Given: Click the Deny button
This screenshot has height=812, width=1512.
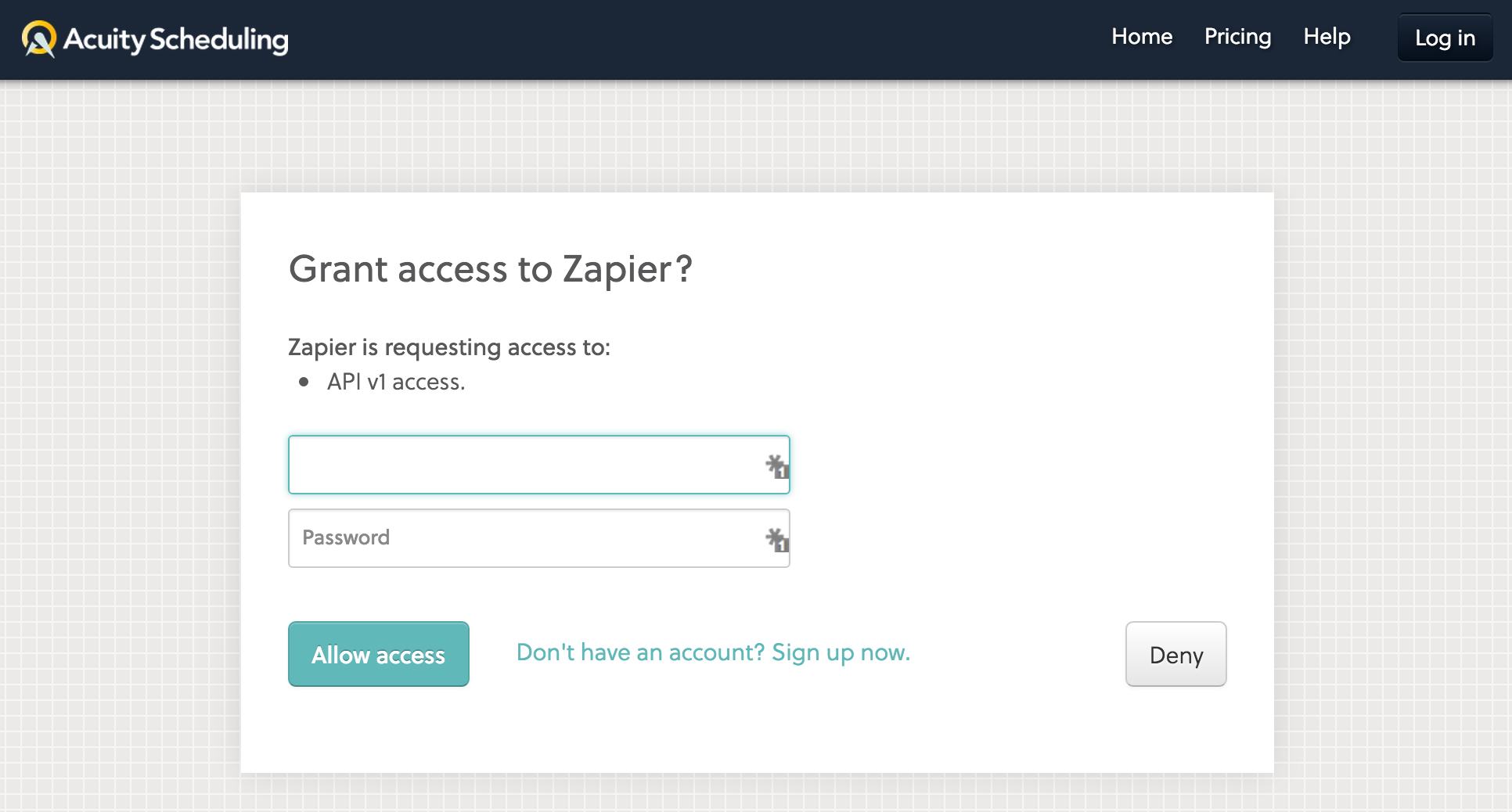Looking at the screenshot, I should click(x=1175, y=654).
